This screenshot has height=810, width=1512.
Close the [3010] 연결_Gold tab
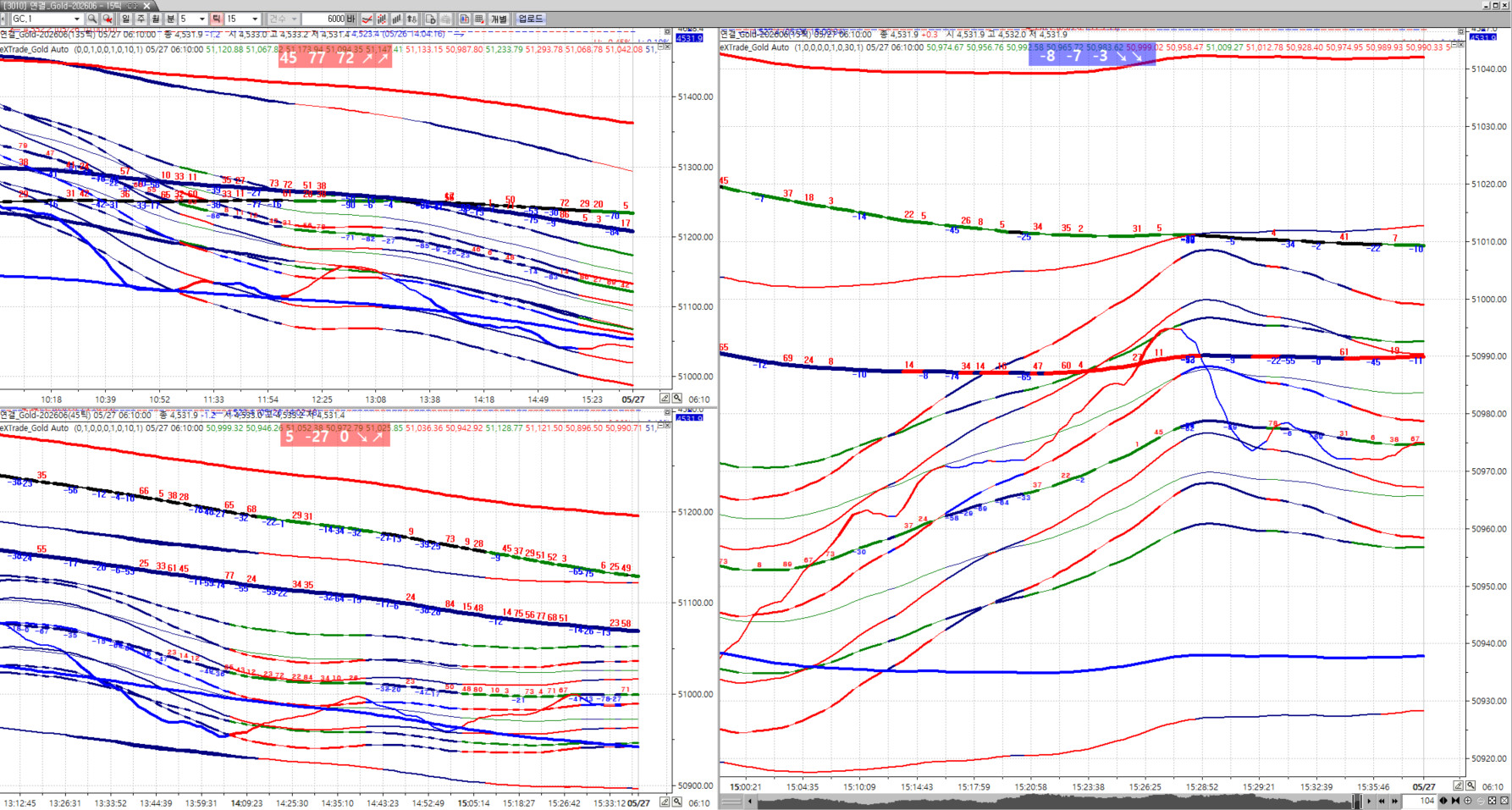tap(146, 6)
